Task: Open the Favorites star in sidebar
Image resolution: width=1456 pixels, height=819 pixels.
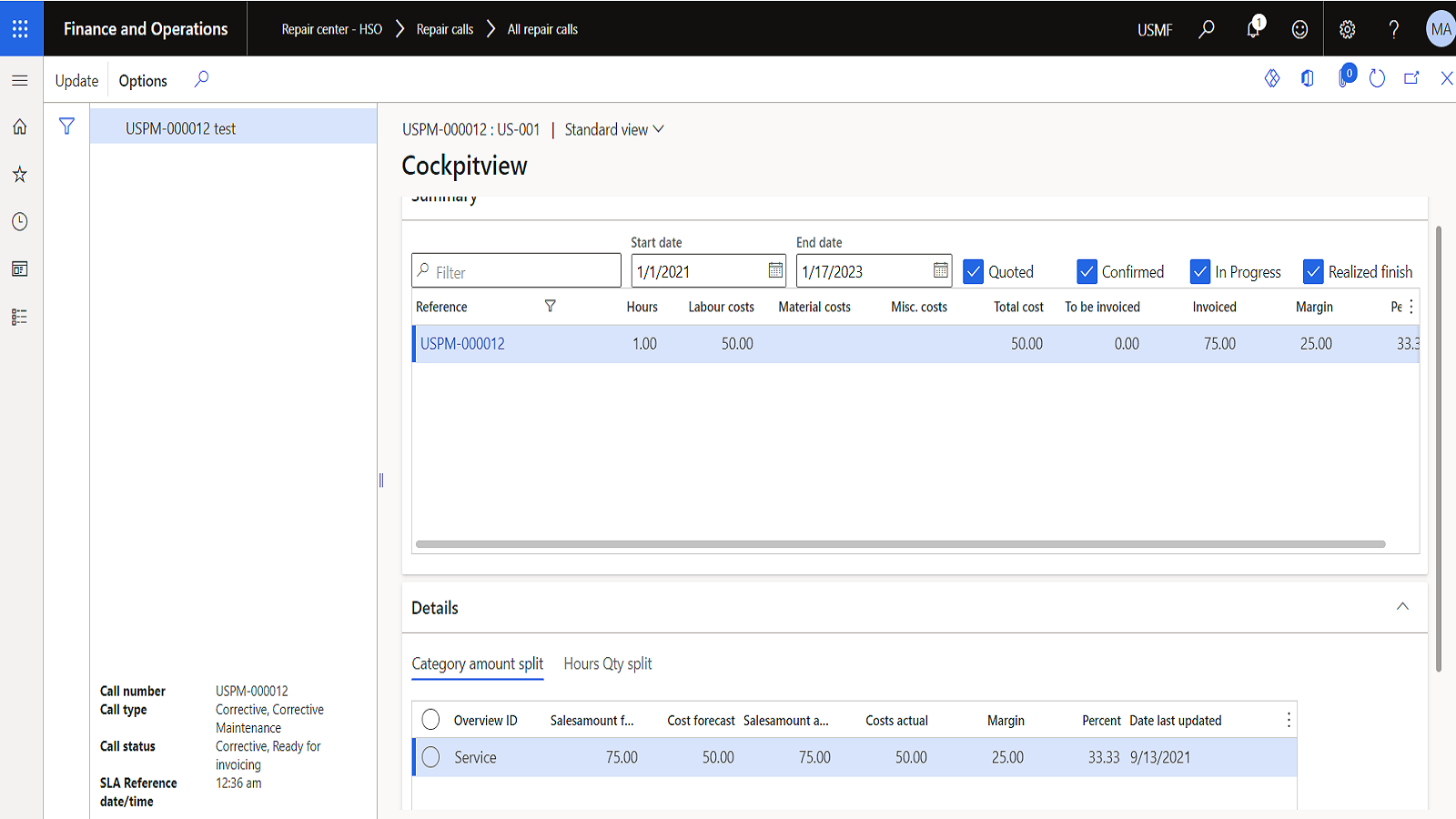Action: tap(20, 174)
